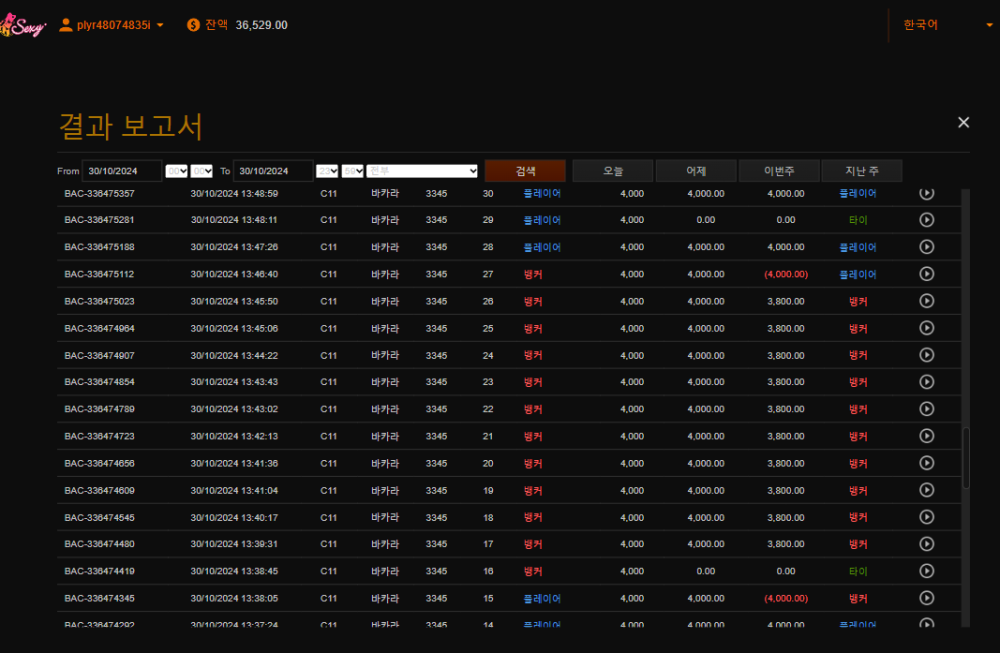Select the 오늘 today filter
The height and width of the screenshot is (653, 1000).
(613, 171)
